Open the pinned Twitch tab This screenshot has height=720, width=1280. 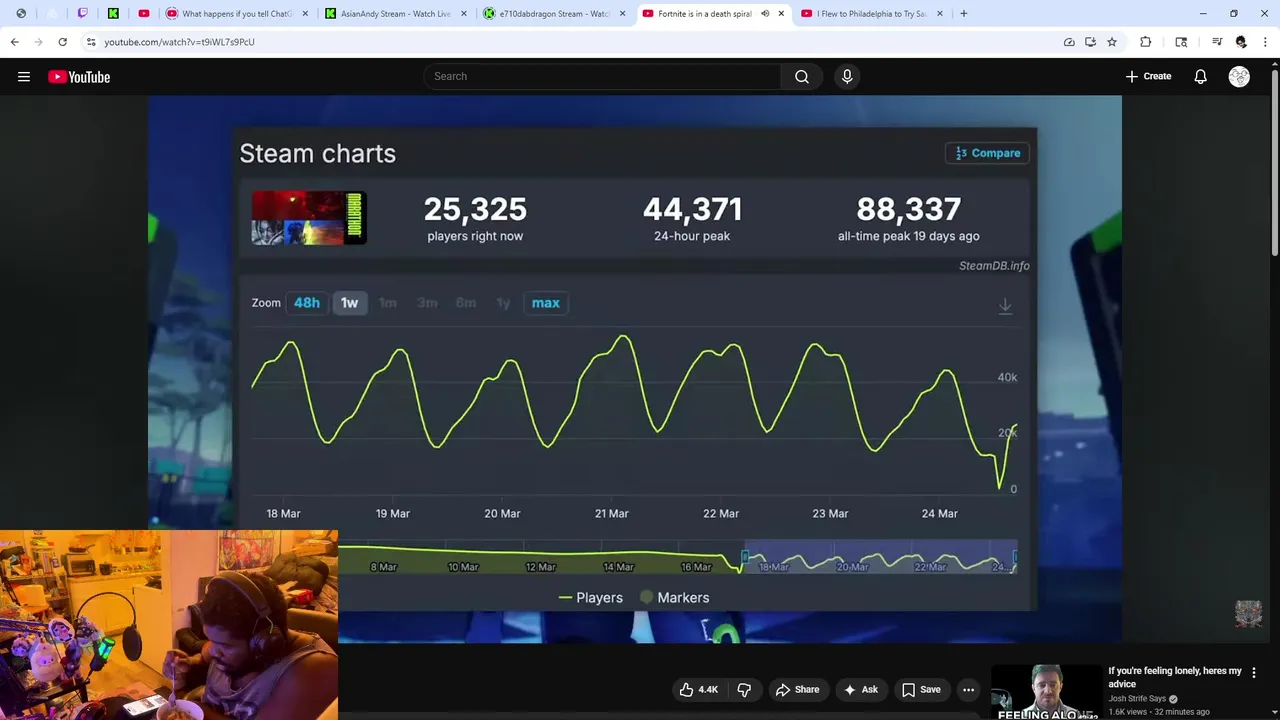82,14
